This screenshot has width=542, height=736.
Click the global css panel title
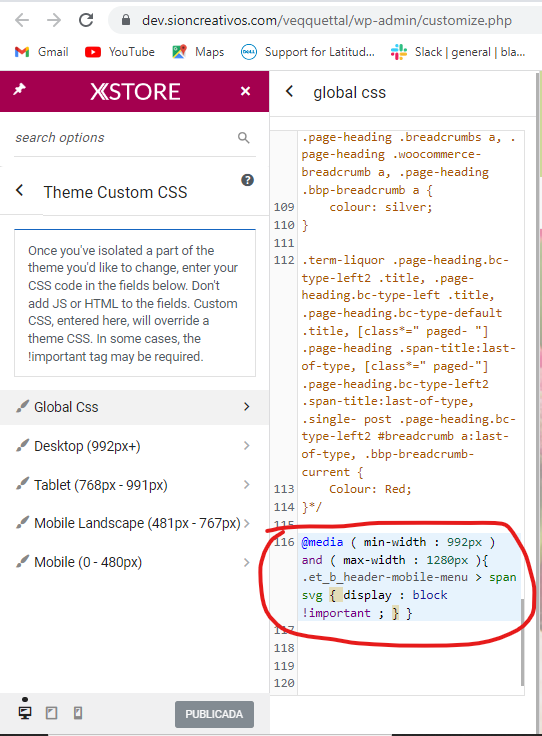(x=350, y=92)
